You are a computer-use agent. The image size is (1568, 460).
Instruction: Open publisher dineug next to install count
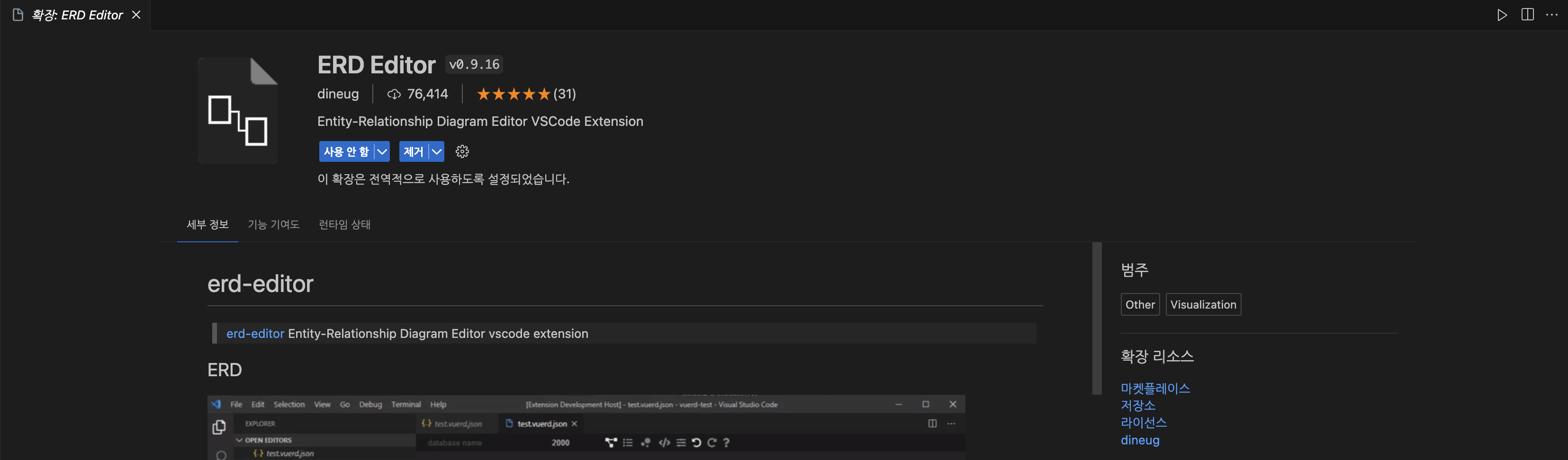[x=338, y=94]
